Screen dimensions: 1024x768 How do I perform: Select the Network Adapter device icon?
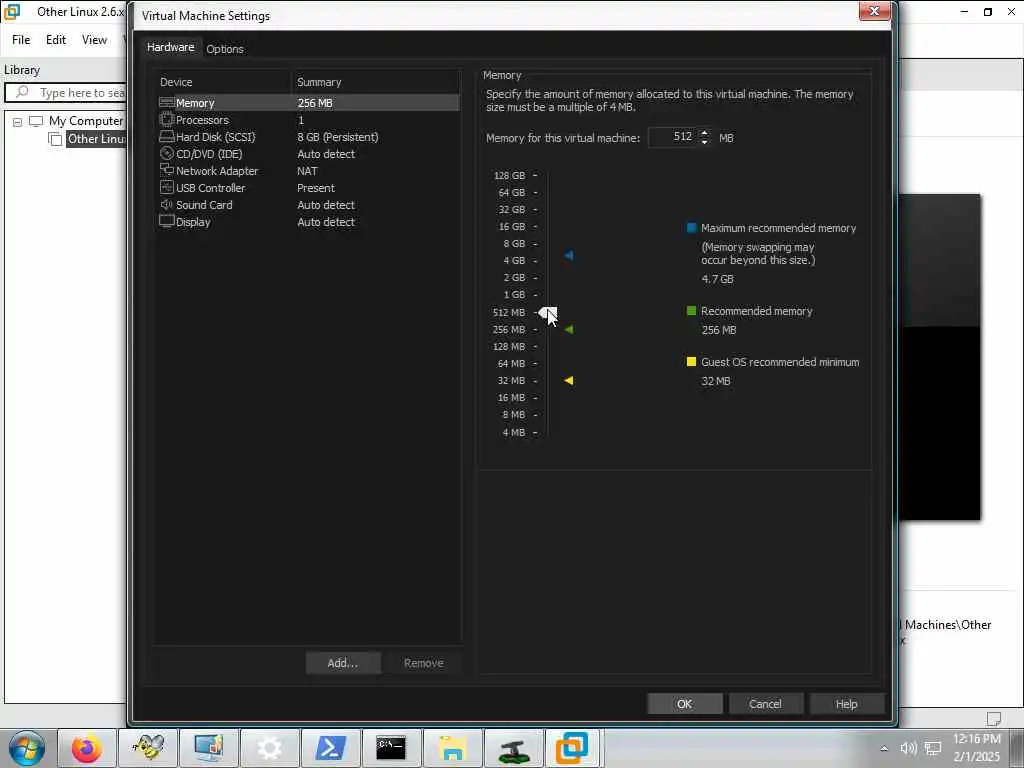pyautogui.click(x=167, y=170)
